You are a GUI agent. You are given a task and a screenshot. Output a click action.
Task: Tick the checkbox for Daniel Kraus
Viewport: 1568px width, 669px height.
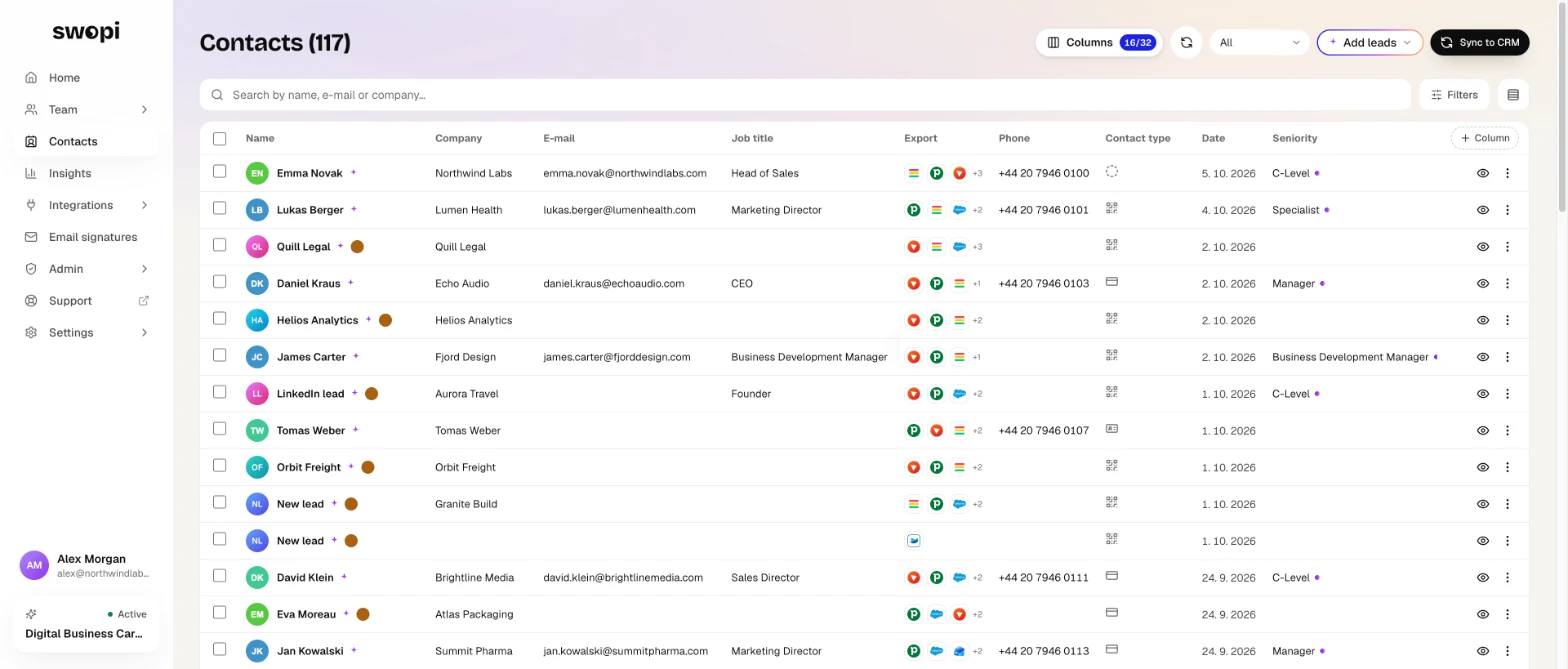tap(220, 282)
